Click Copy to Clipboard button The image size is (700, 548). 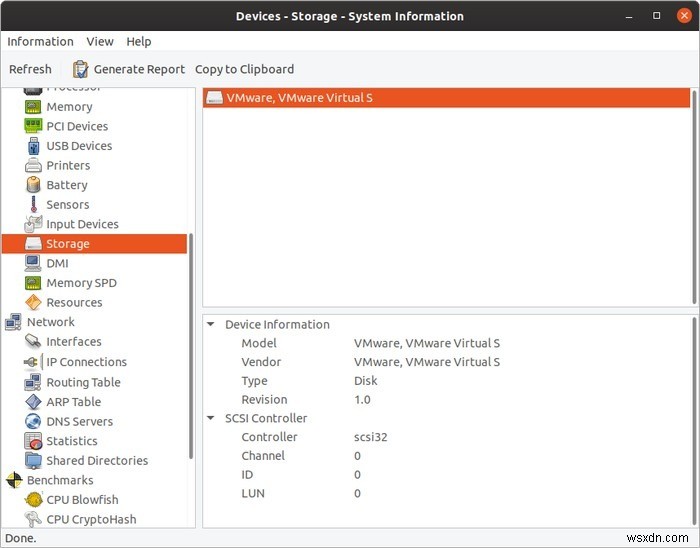tap(244, 69)
